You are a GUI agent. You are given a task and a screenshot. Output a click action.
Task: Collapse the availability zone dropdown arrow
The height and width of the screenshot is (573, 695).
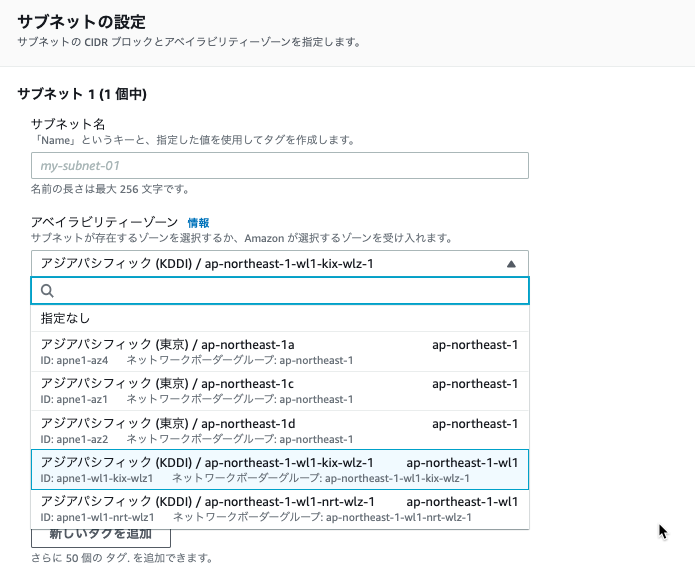point(511,264)
